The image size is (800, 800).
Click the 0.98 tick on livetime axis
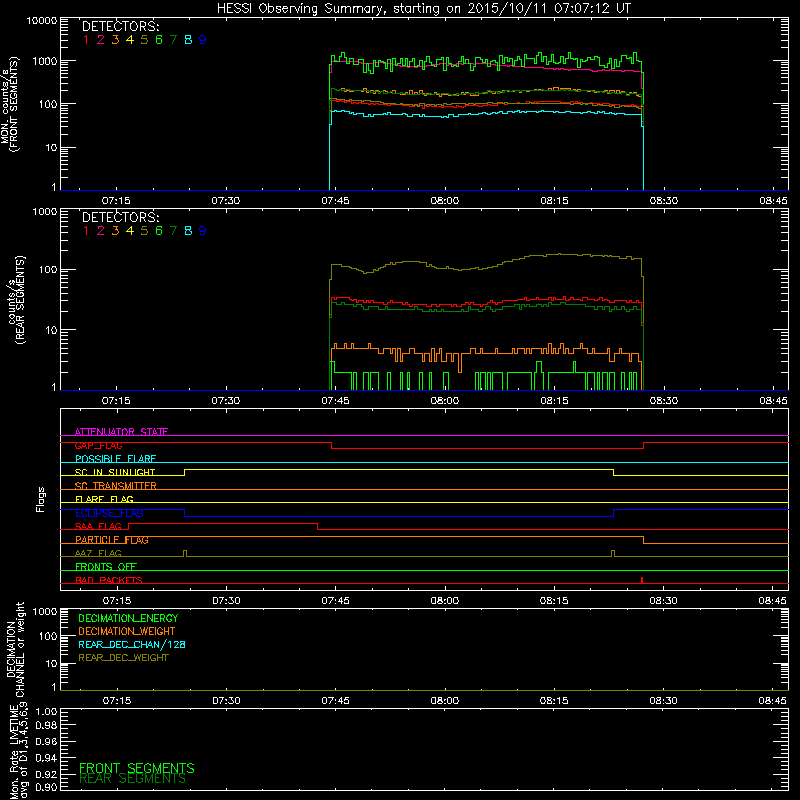tap(46, 726)
